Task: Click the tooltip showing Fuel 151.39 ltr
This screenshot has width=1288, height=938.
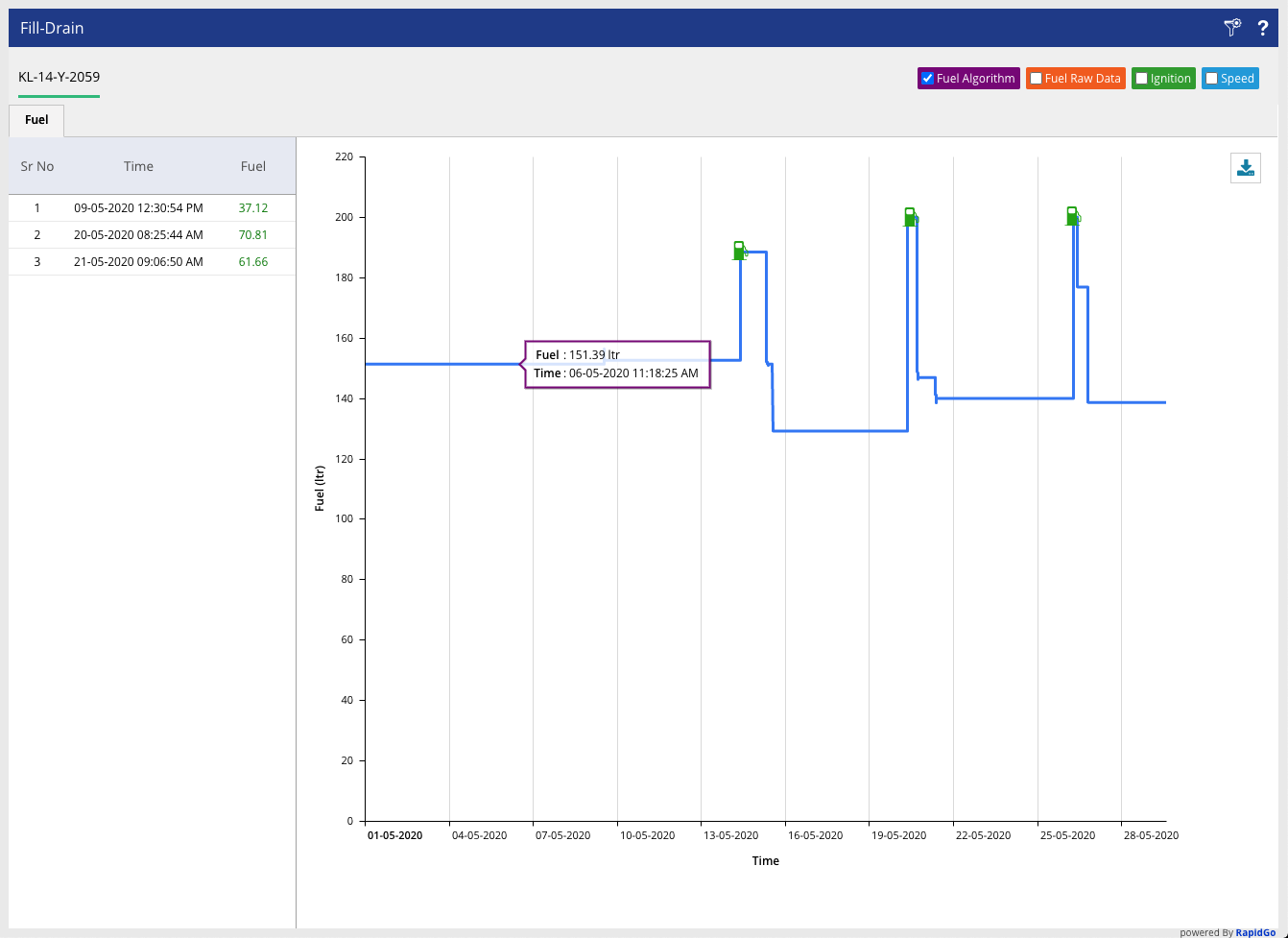Action: (617, 363)
